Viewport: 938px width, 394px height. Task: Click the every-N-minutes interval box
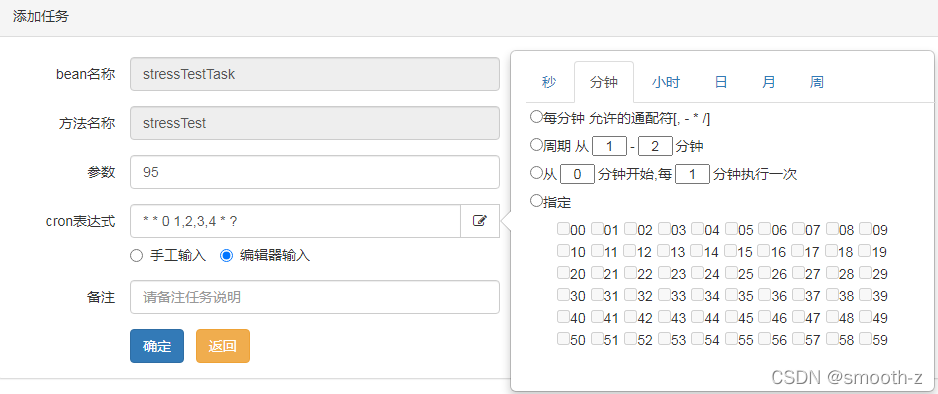pyautogui.click(x=693, y=174)
